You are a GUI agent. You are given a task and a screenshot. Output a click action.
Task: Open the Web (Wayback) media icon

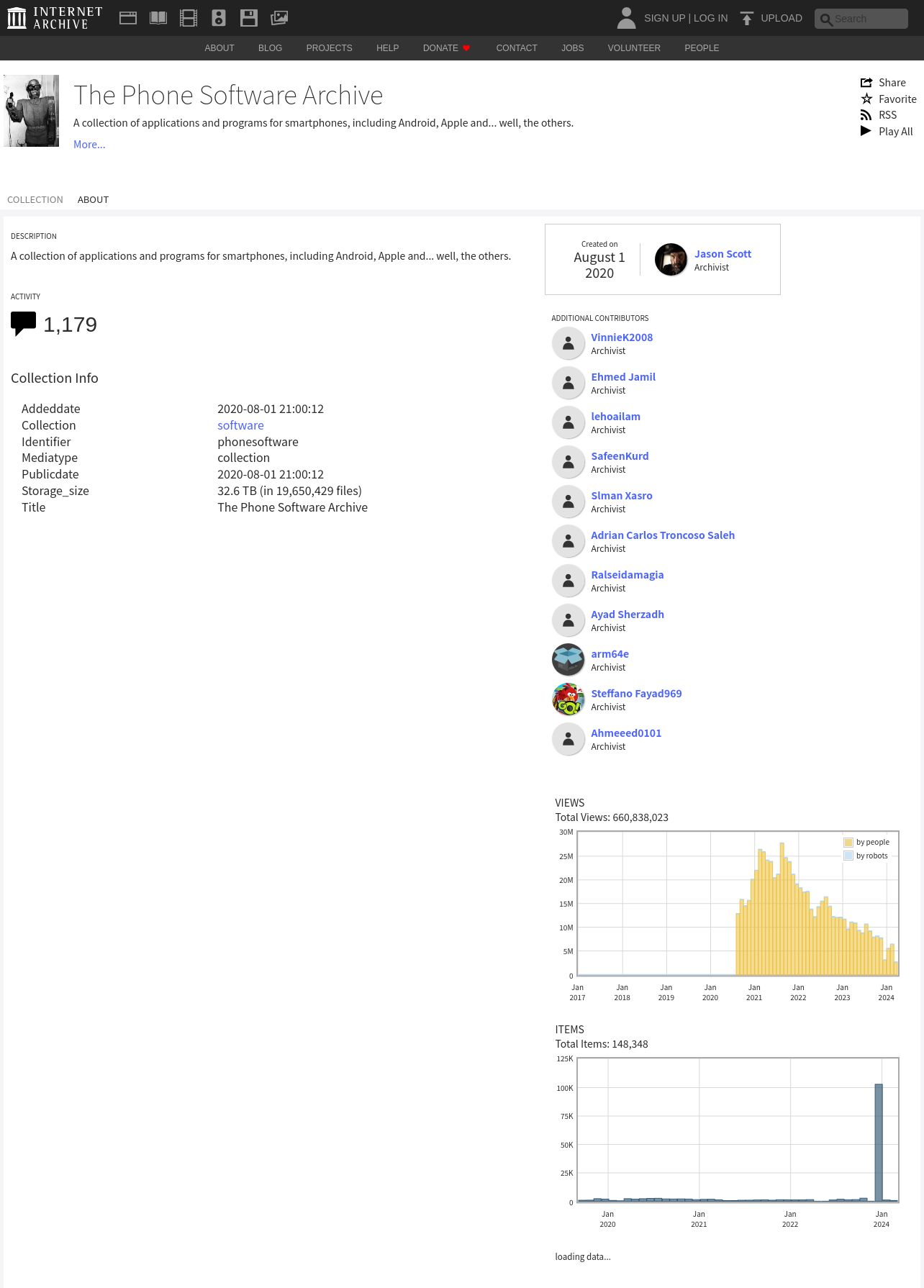(x=128, y=18)
